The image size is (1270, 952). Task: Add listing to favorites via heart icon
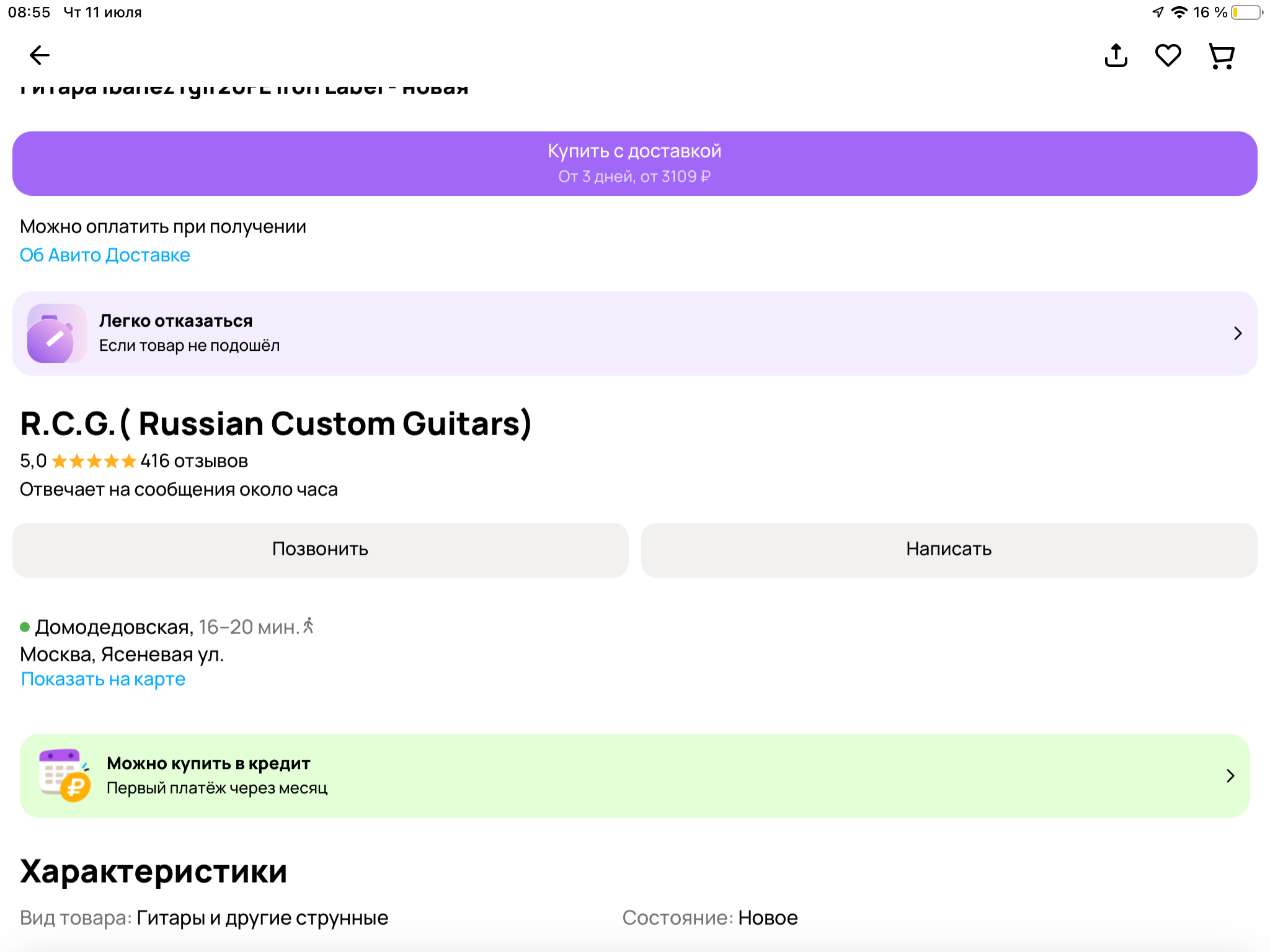click(1168, 56)
